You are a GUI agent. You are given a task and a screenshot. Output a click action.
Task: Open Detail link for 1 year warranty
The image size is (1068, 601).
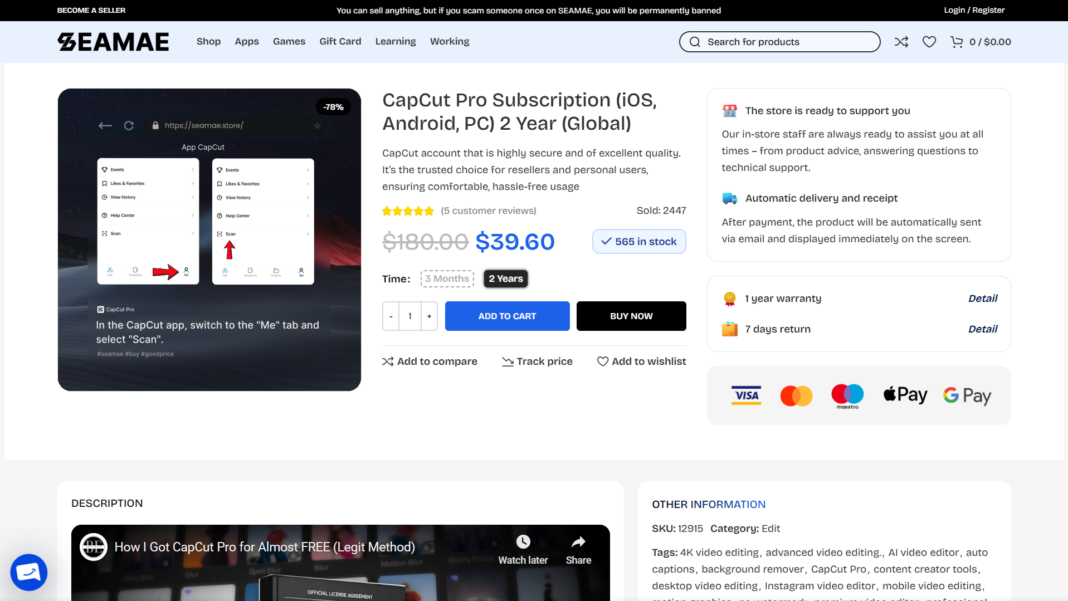[x=982, y=298]
